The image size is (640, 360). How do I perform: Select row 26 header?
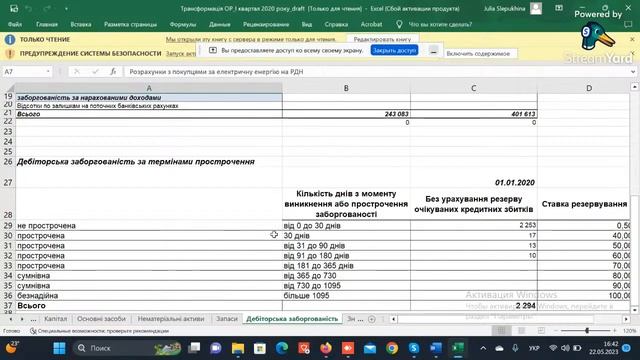(8, 162)
